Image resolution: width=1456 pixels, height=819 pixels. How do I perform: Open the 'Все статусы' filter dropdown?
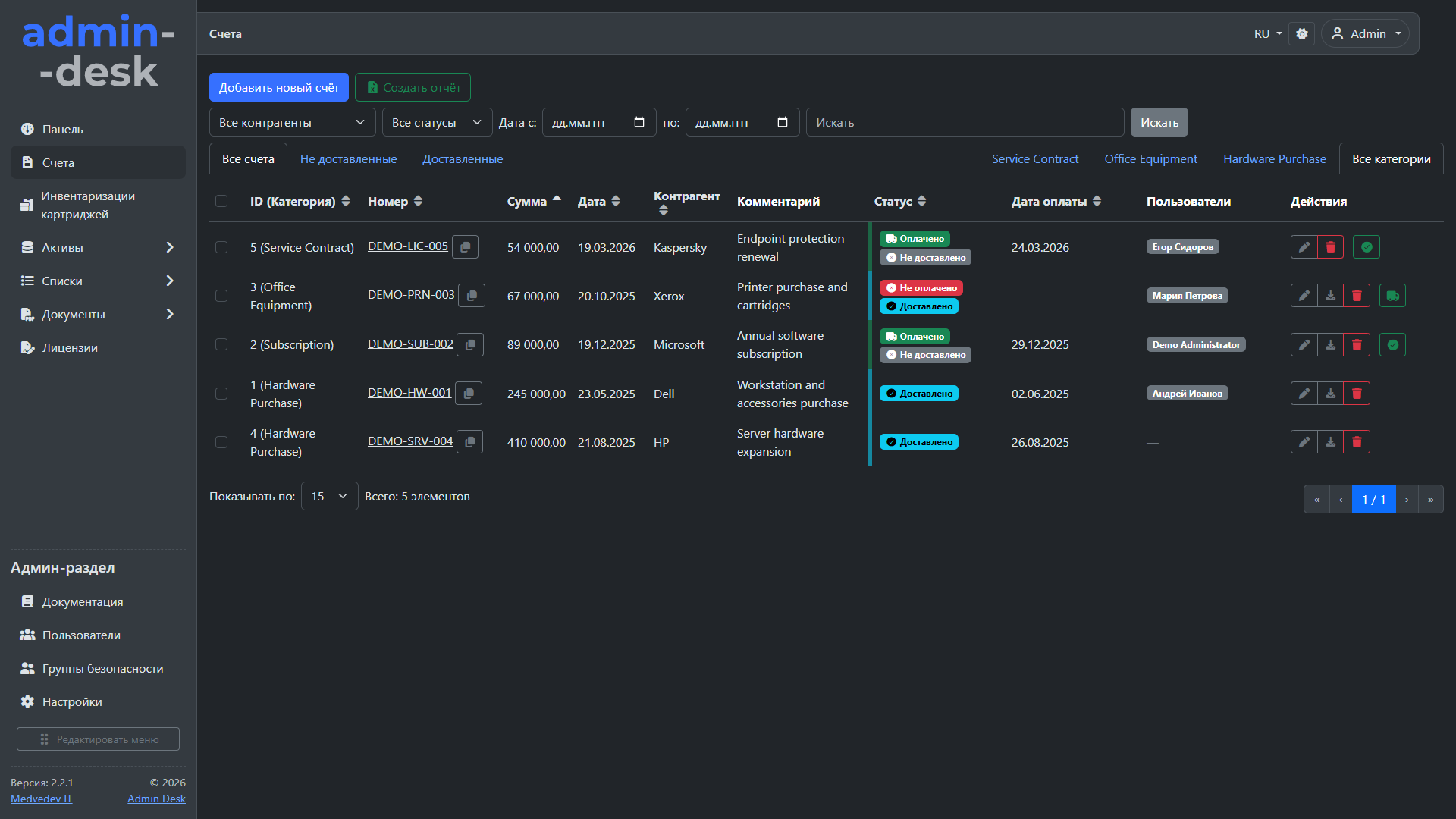coord(437,123)
